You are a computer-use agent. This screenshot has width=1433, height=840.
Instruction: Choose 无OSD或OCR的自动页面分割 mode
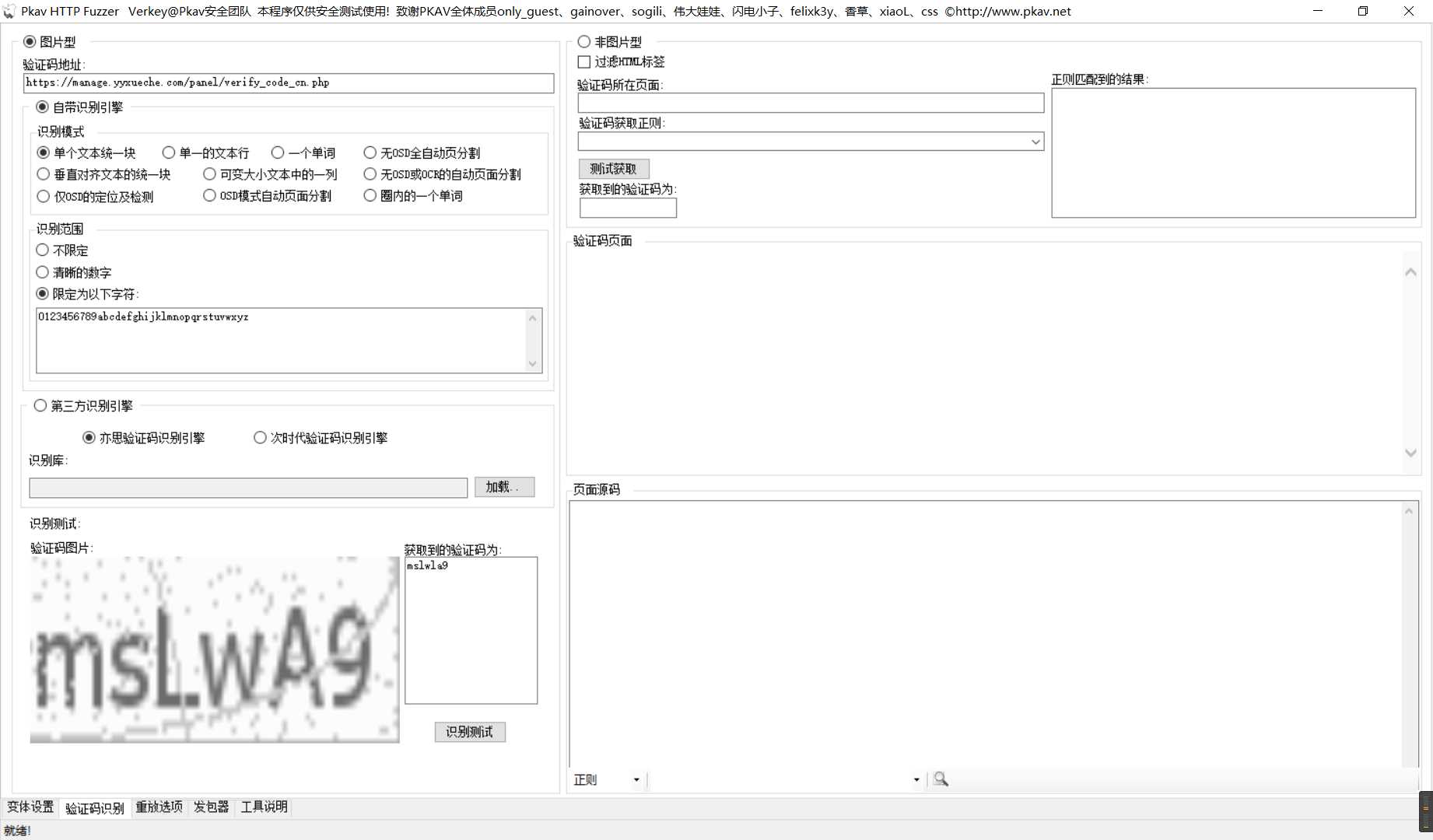(370, 174)
